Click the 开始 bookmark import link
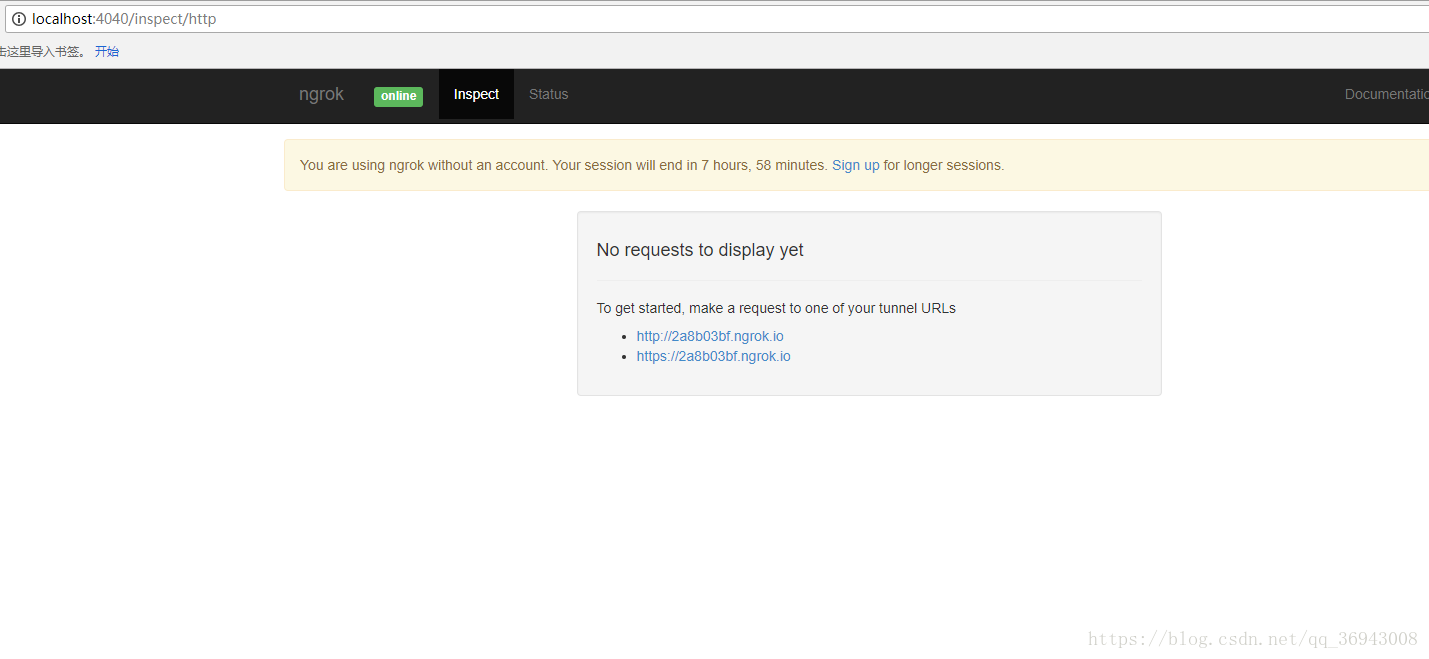 pyautogui.click(x=107, y=52)
